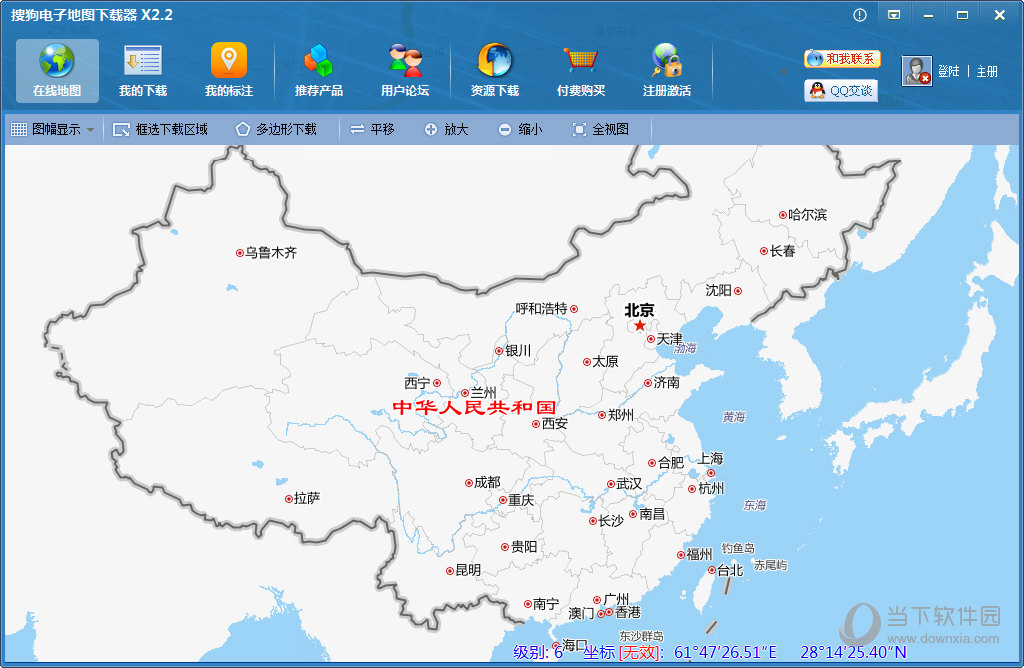Switch to 全视图 full view

(601, 129)
